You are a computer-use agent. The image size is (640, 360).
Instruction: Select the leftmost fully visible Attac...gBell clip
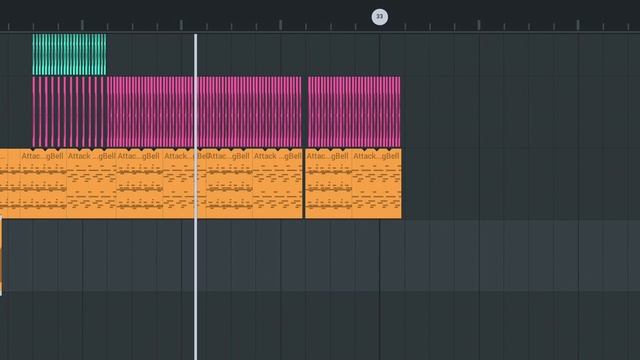(43, 184)
